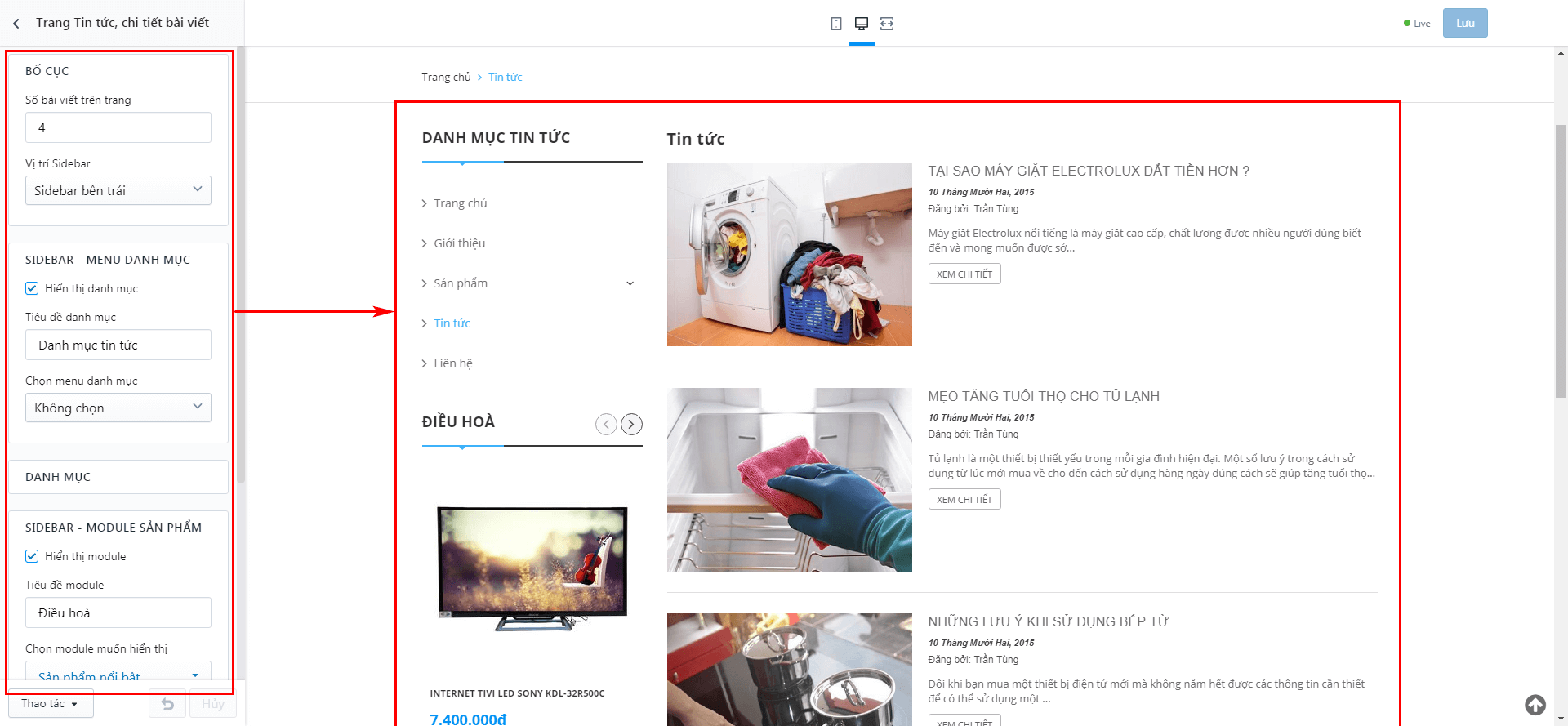Viewport: 1568px width, 726px height.
Task: Switch to desktop preview icon
Action: click(x=862, y=24)
